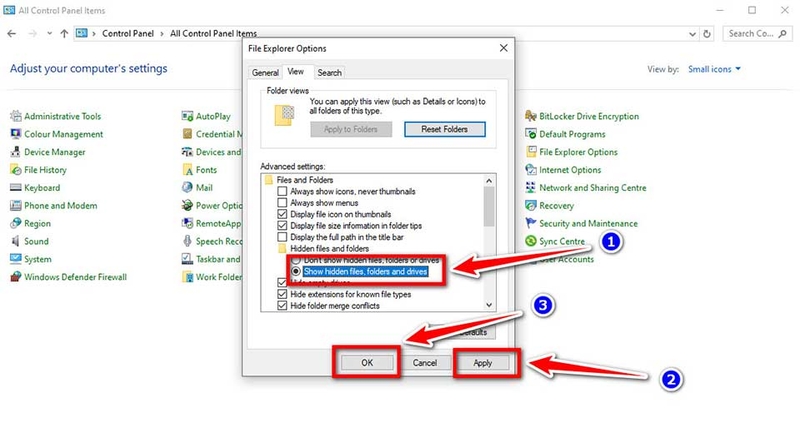Click the Advanced settings scrollbar thumb
The height and width of the screenshot is (448, 800).
[x=489, y=207]
